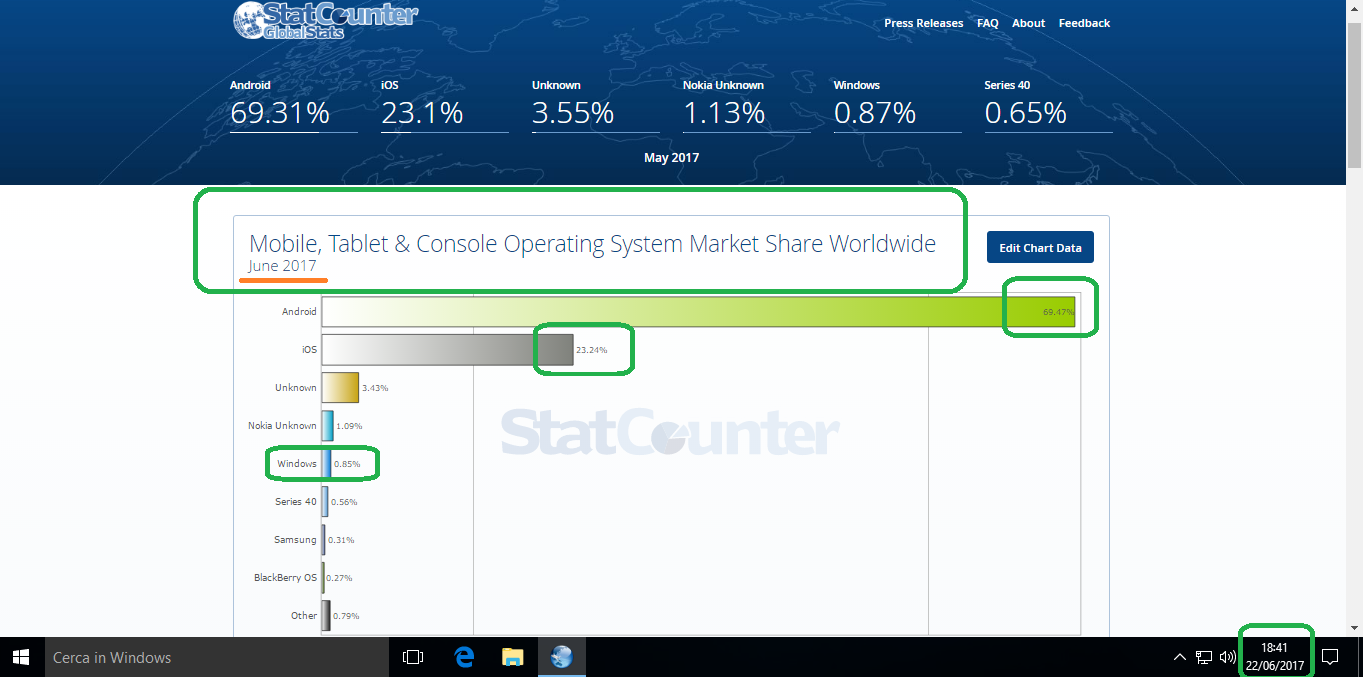Click the dark Other chart bar
Viewport: 1363px width, 677px height.
pyautogui.click(x=326, y=616)
